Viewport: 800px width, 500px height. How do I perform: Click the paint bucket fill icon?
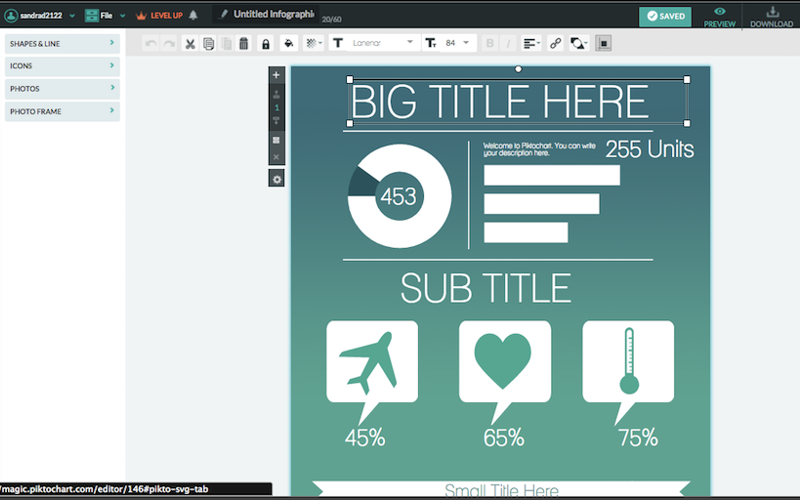(x=288, y=44)
